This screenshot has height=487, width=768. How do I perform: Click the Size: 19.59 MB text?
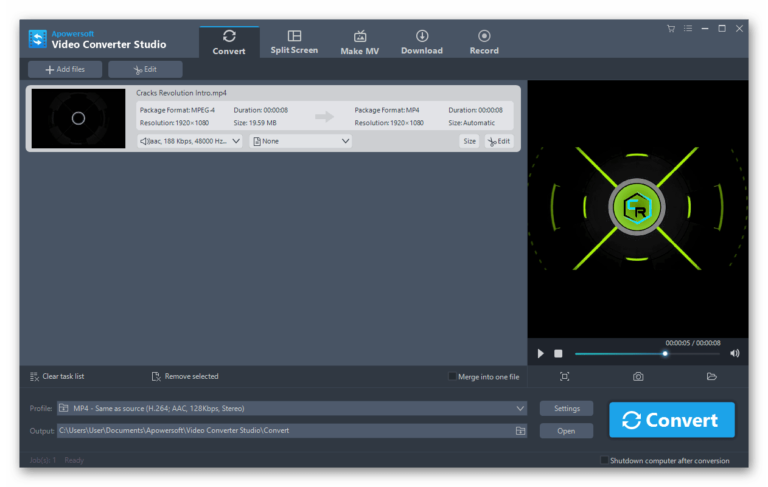coord(255,123)
